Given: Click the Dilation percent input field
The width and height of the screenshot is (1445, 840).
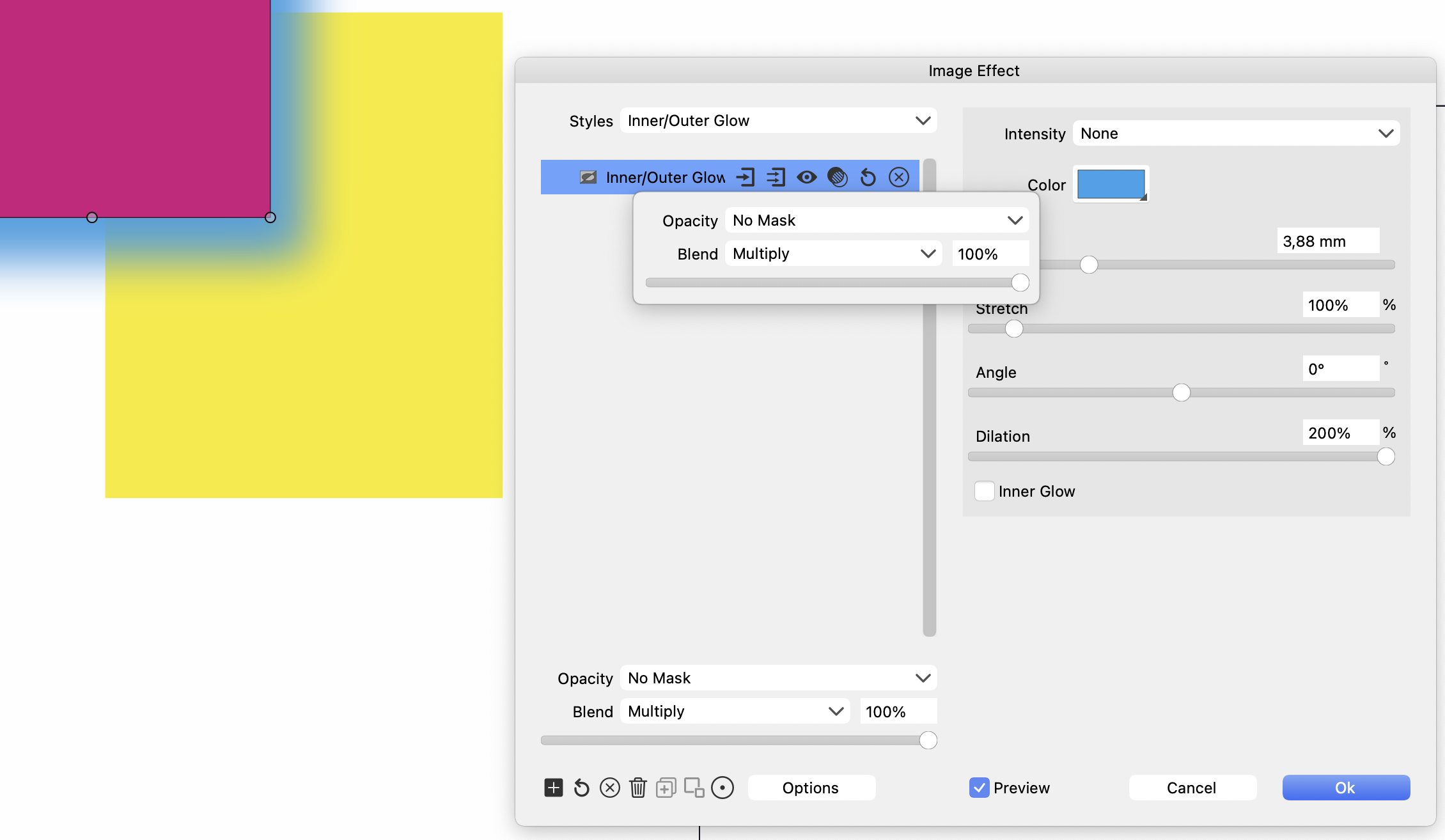Looking at the screenshot, I should [1340, 433].
